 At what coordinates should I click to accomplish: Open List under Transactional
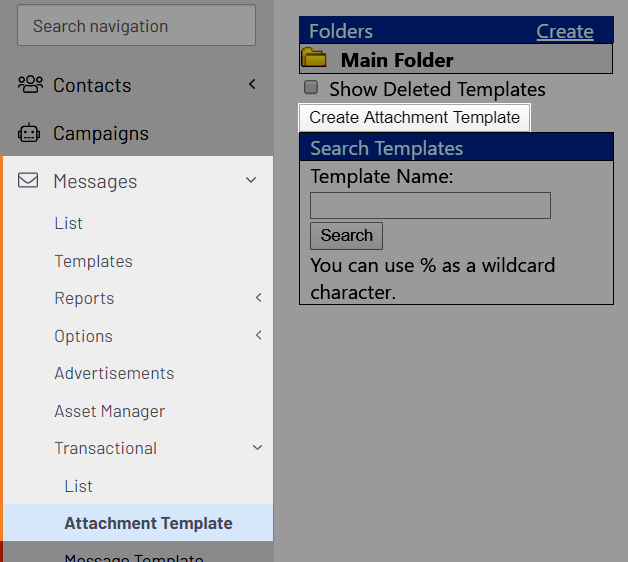(x=78, y=486)
